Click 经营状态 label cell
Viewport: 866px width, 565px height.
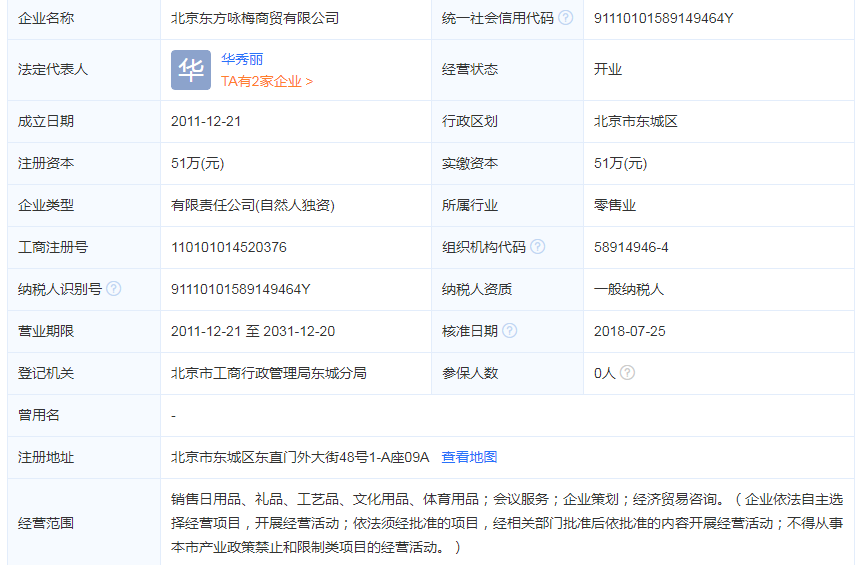[507, 70]
